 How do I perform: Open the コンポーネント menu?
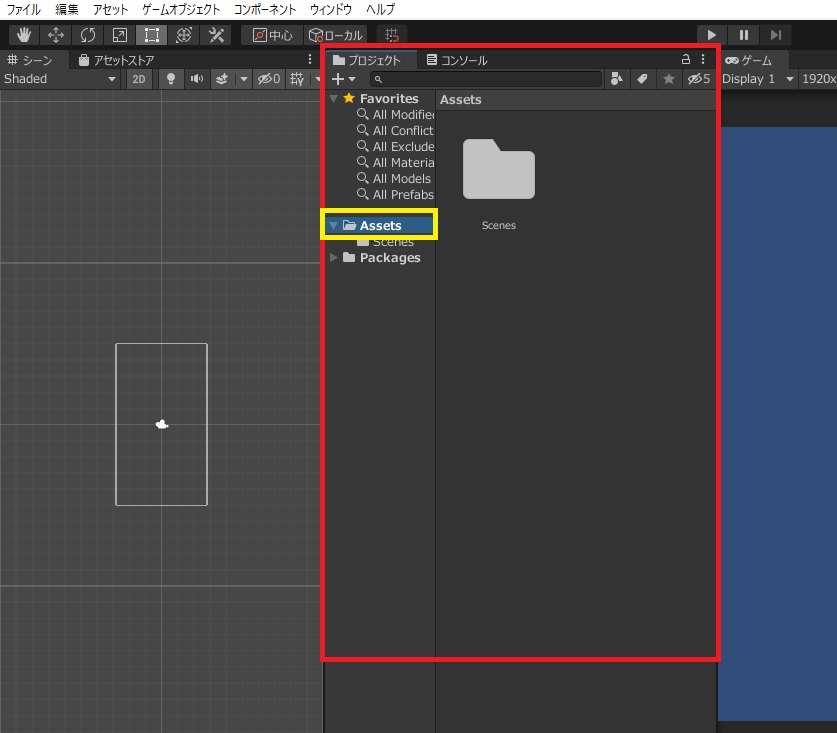pos(265,9)
